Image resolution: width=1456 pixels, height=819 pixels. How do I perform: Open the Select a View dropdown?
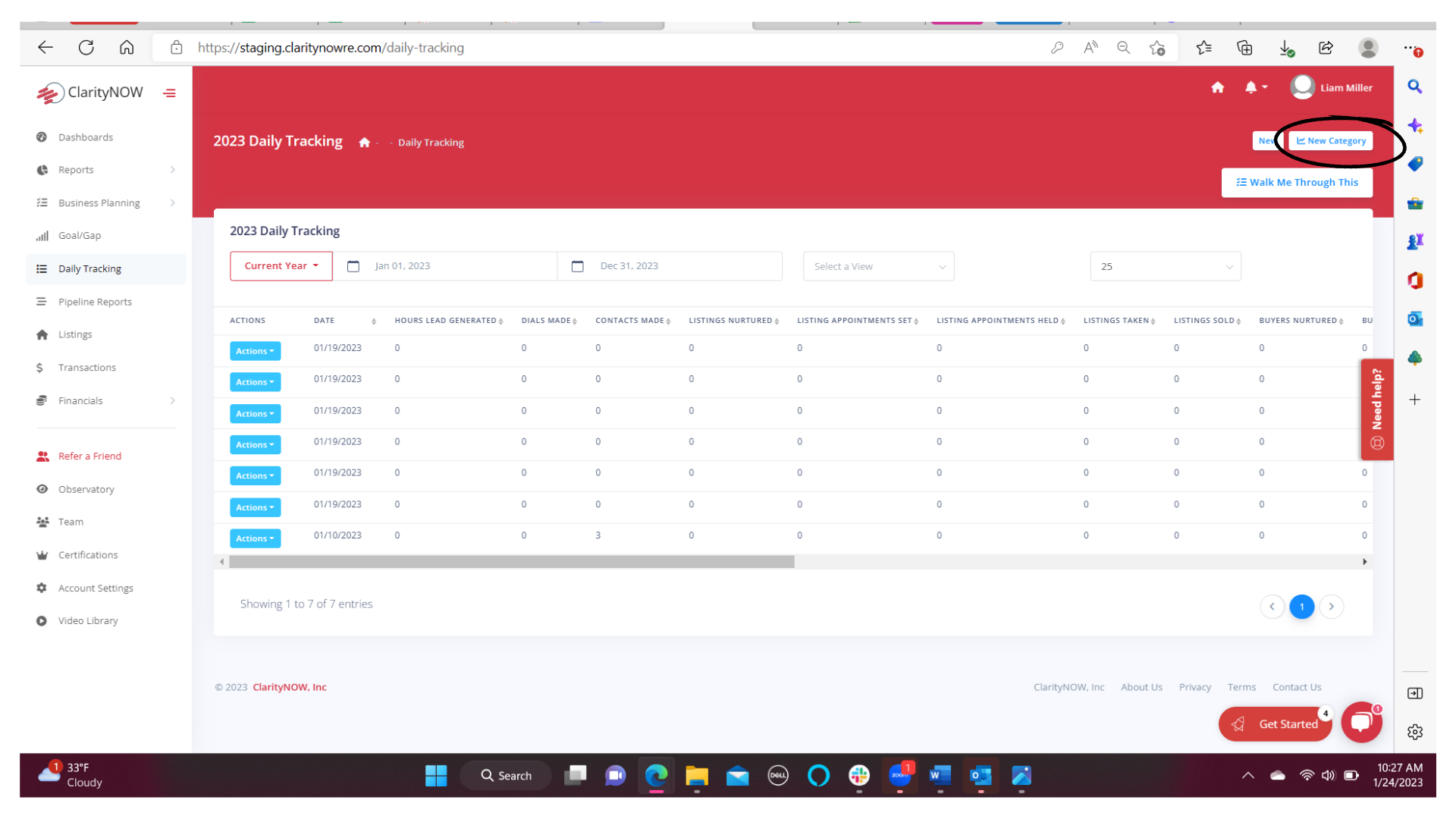[x=878, y=266]
